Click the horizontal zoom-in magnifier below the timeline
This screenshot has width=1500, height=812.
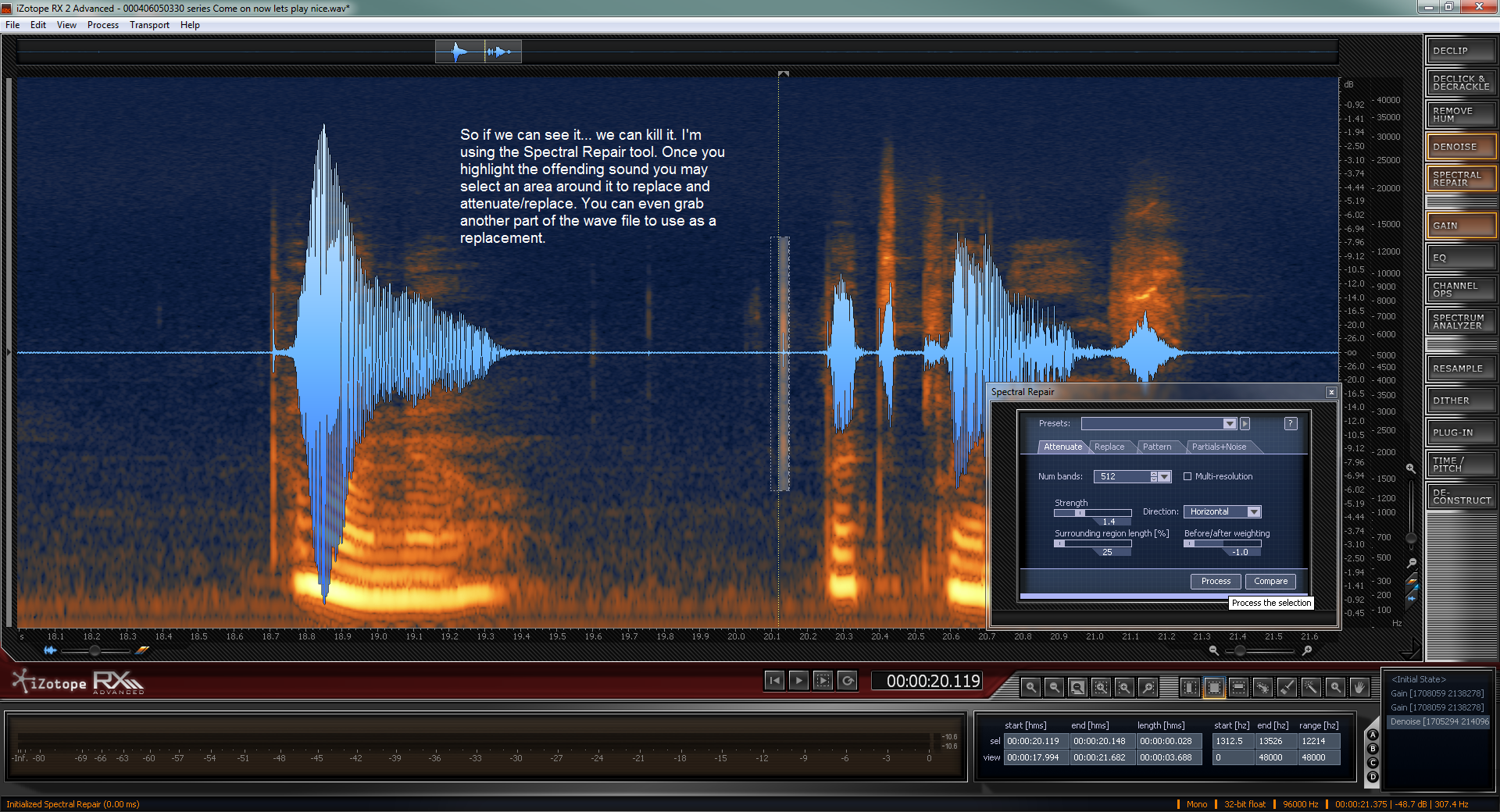(1307, 650)
